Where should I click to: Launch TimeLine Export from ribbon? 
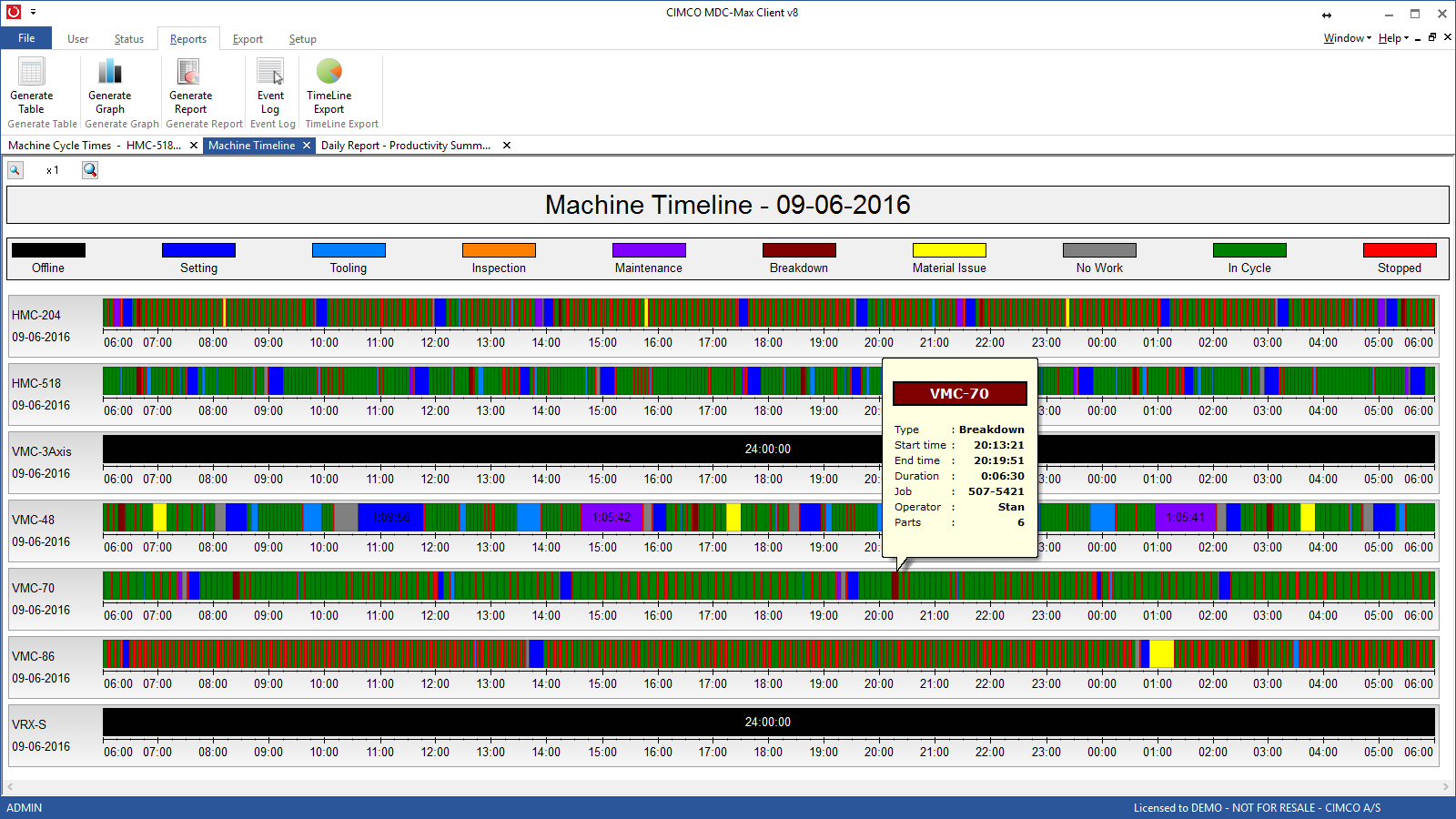pos(329,73)
